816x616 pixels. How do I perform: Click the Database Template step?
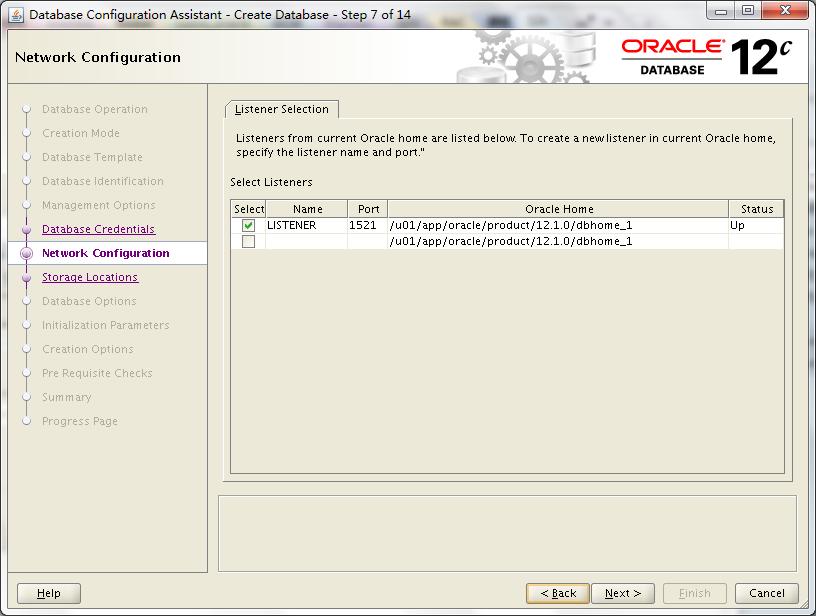tap(92, 157)
